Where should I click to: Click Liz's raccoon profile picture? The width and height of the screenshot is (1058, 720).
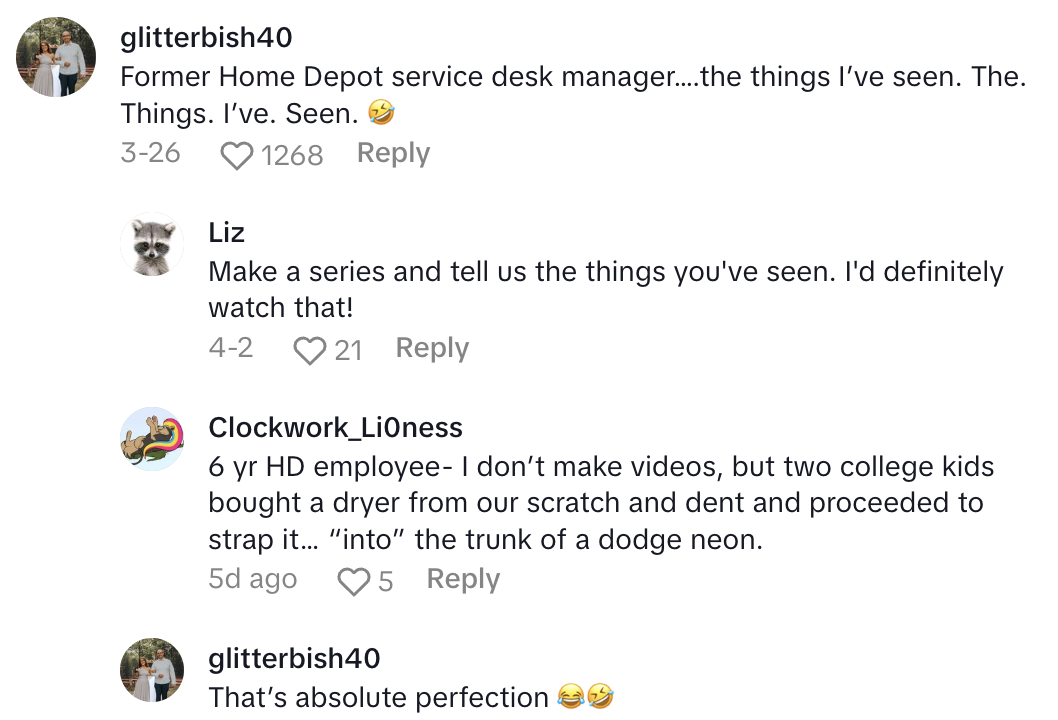coord(154,244)
